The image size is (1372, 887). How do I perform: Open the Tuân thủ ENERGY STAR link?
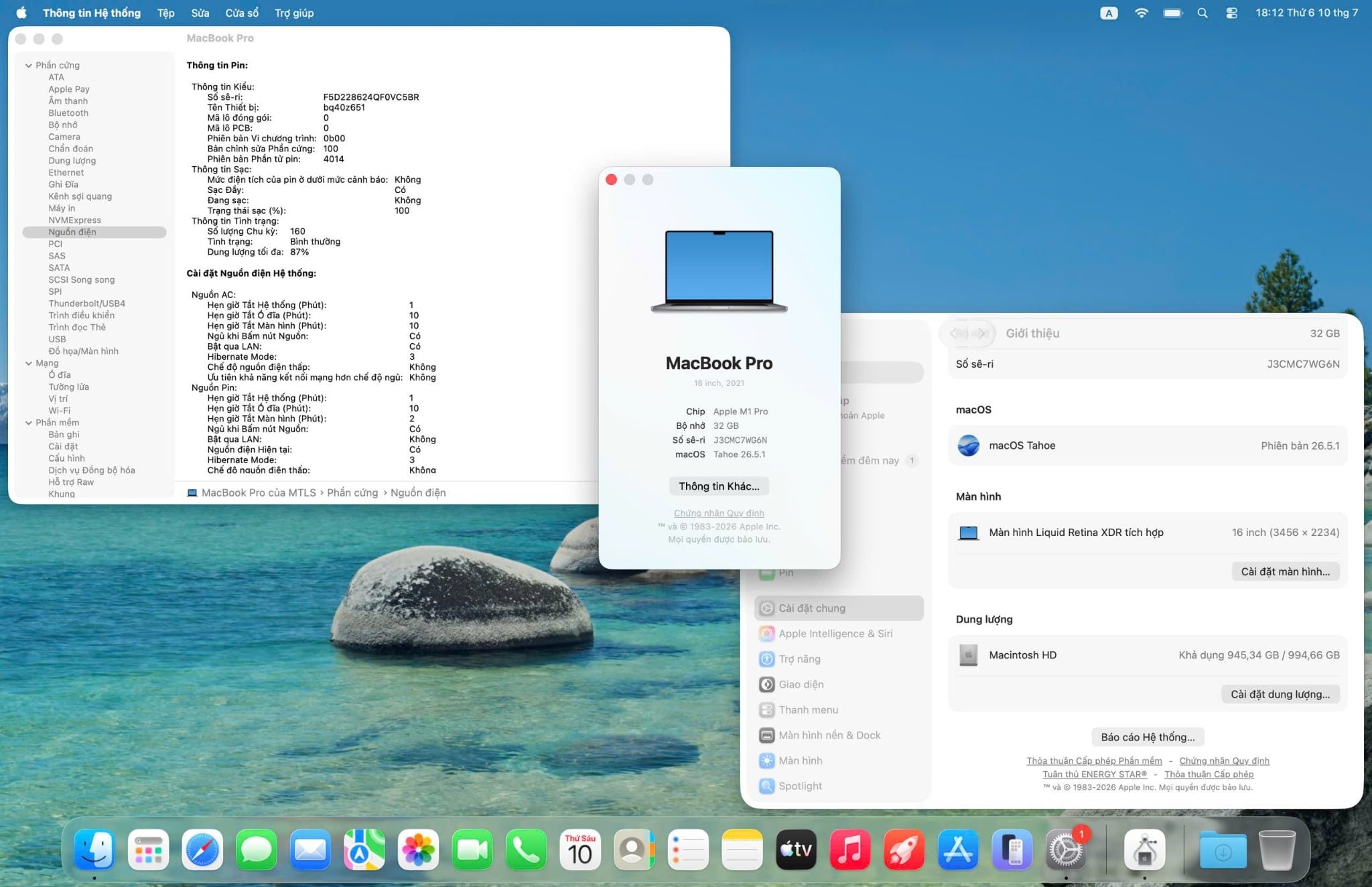point(1095,774)
